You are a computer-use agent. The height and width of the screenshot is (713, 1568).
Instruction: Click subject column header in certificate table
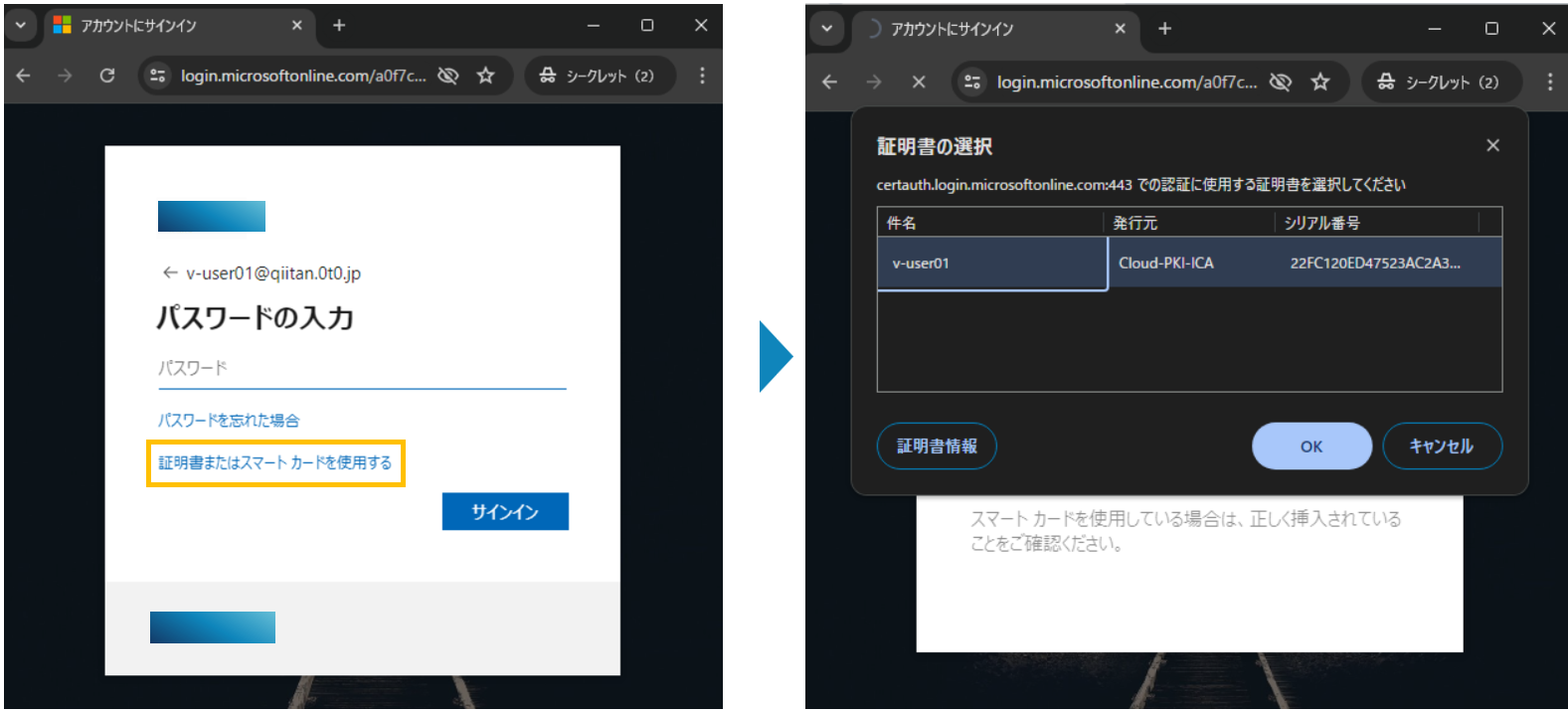tap(990, 223)
